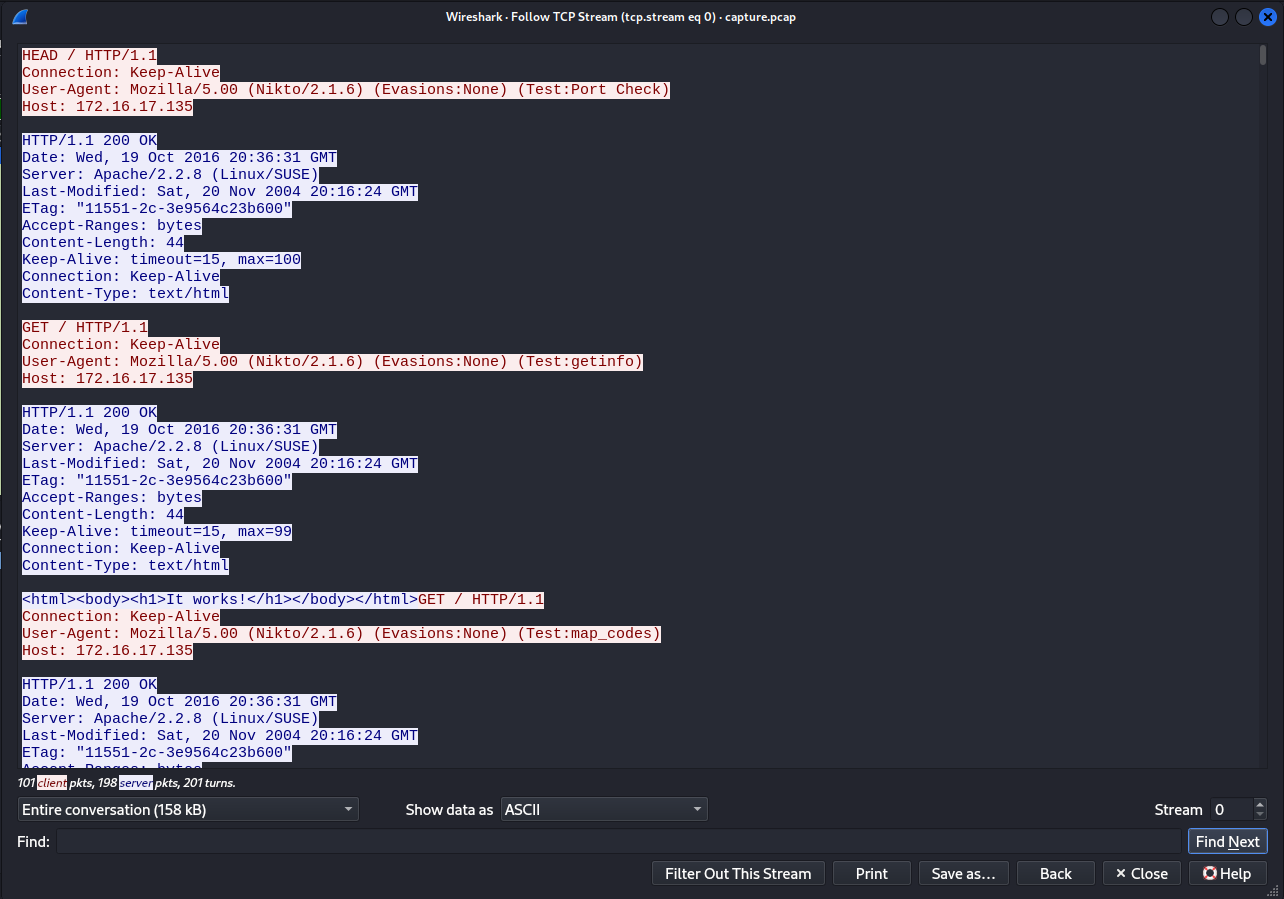This screenshot has height=899, width=1284.
Task: Click the window title text 'capture.pcap'
Action: pos(760,16)
